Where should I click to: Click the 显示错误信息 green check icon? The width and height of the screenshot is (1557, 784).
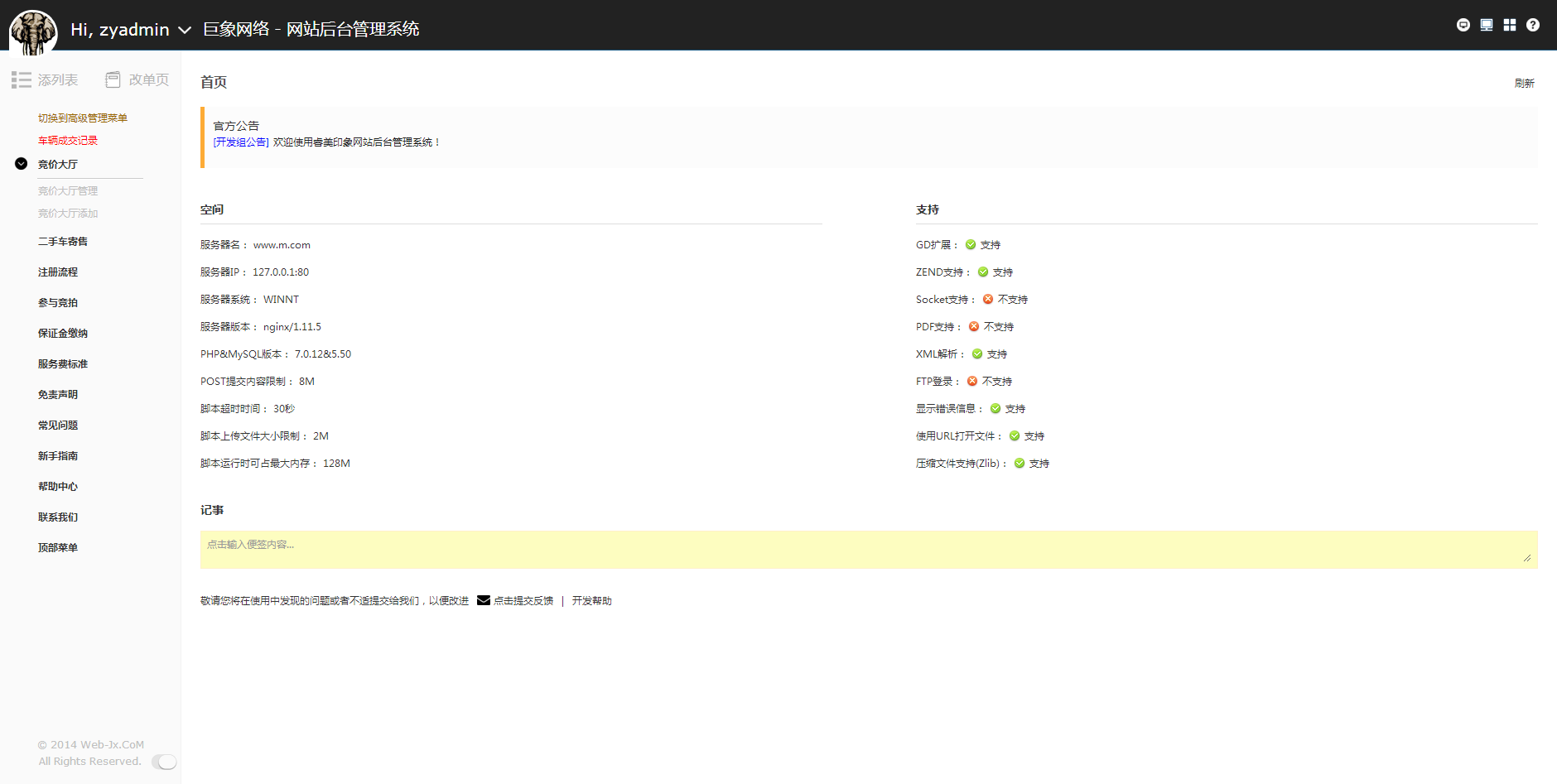995,408
